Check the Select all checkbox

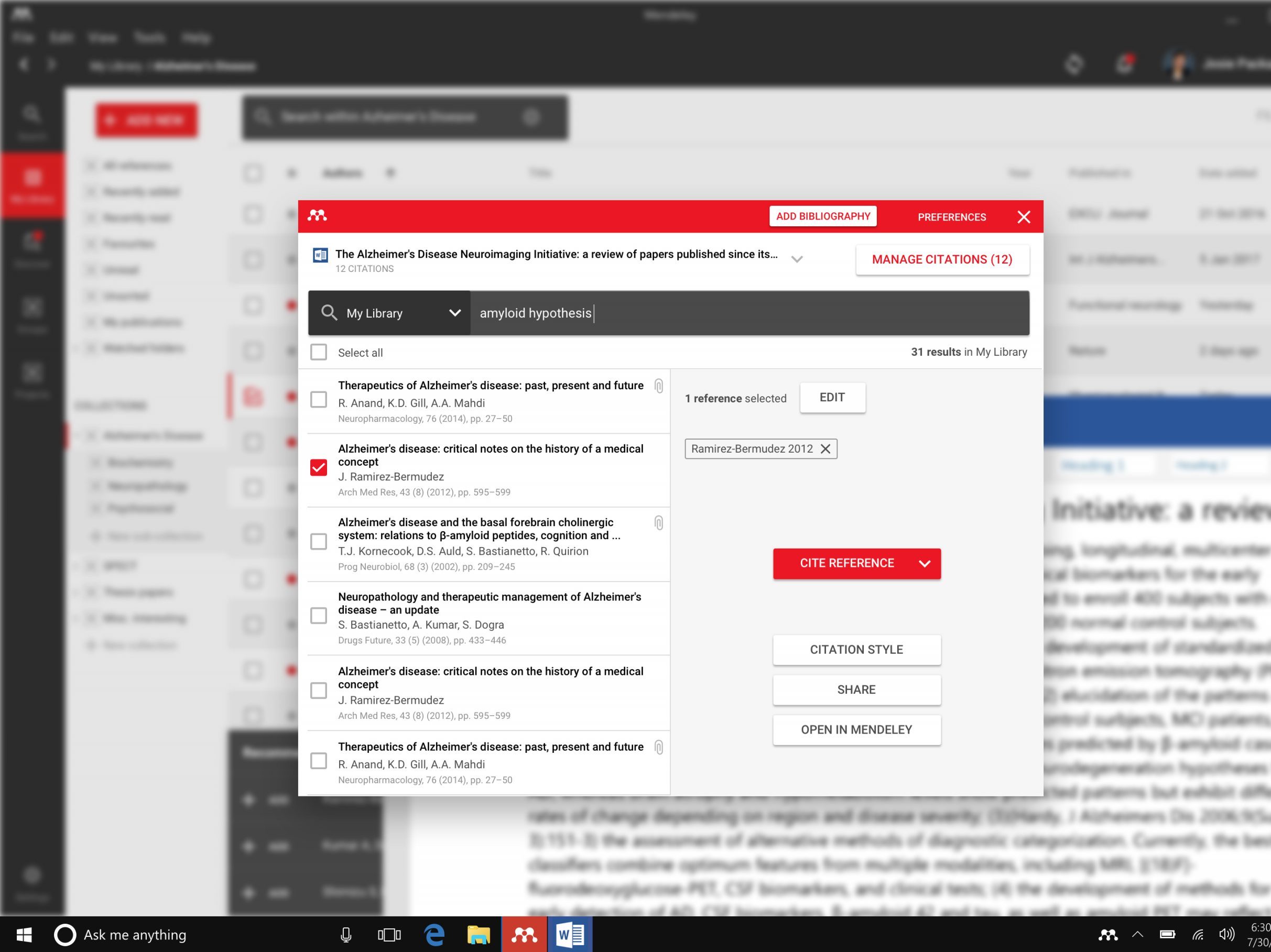click(x=319, y=352)
